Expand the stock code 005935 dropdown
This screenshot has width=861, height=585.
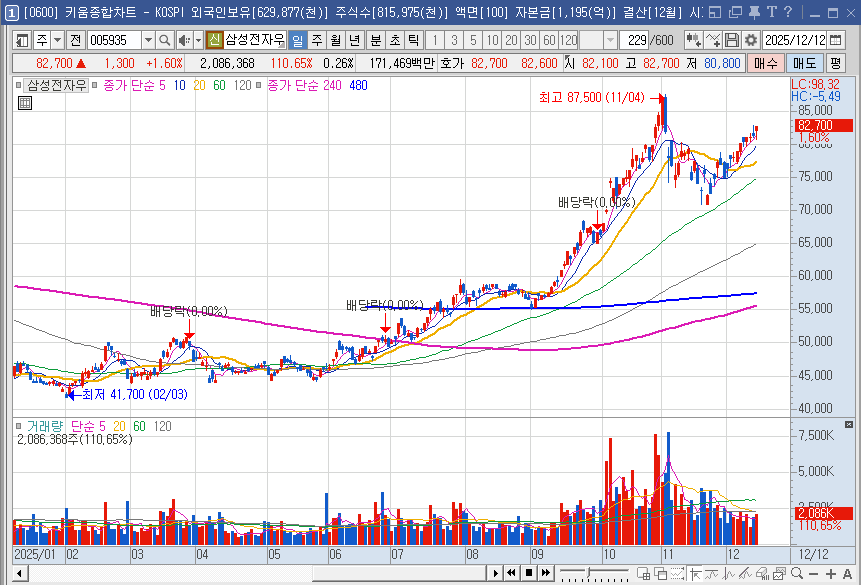pos(148,40)
